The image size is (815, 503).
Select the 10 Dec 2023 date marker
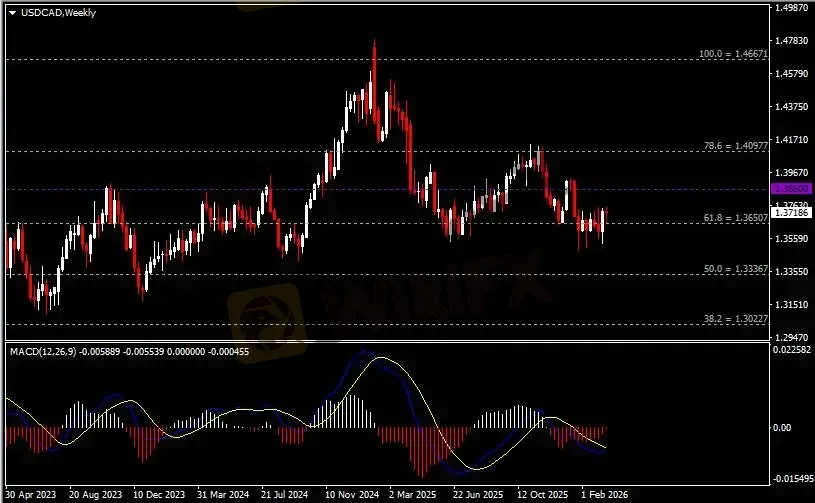pos(160,494)
